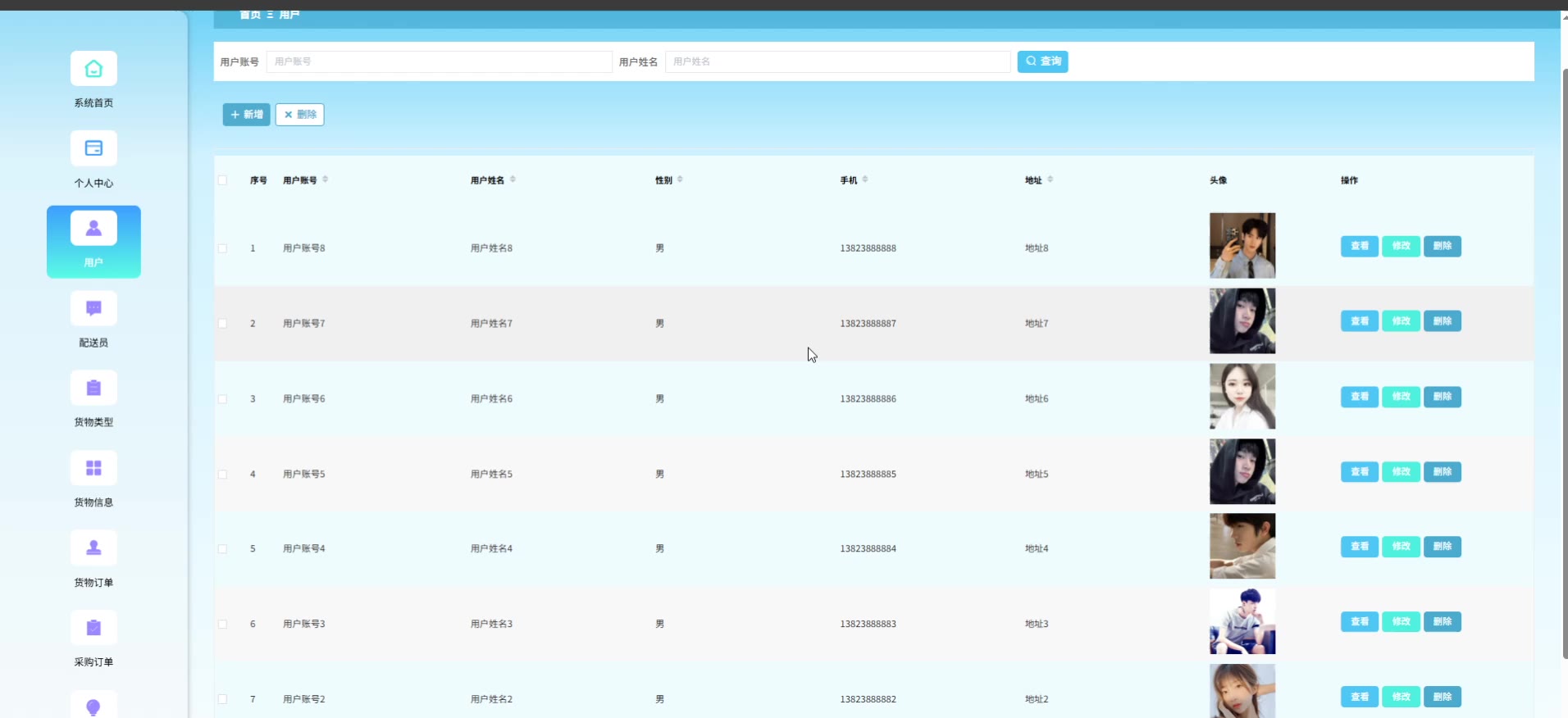Go to 采购订单 in the sidebar
This screenshot has width=1568, height=718.
tap(93, 639)
